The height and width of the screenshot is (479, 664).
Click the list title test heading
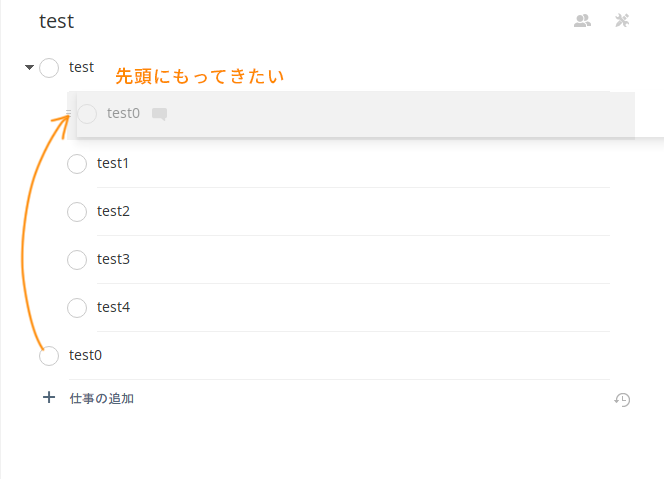point(56,21)
